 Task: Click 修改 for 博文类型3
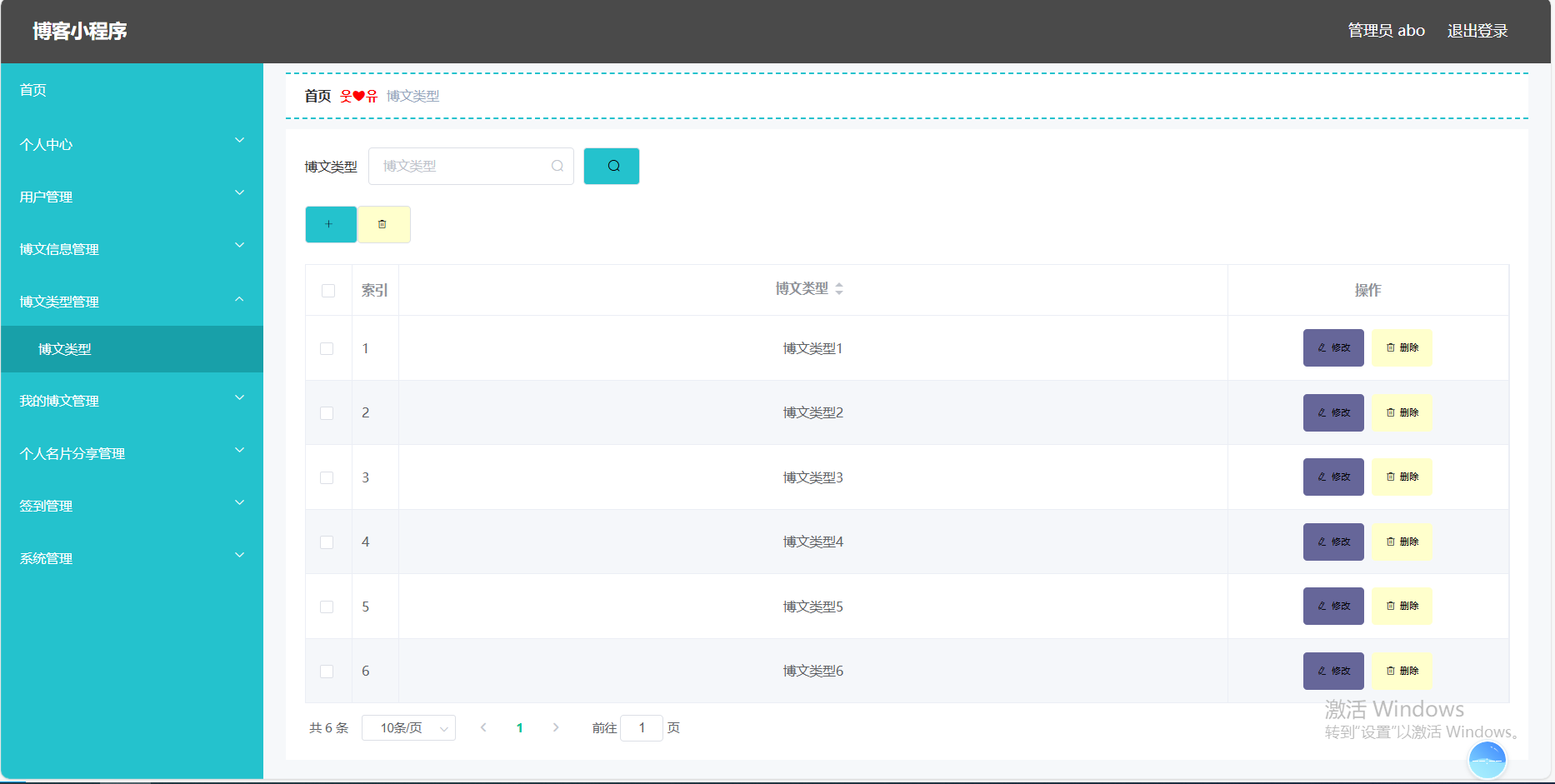click(1333, 477)
